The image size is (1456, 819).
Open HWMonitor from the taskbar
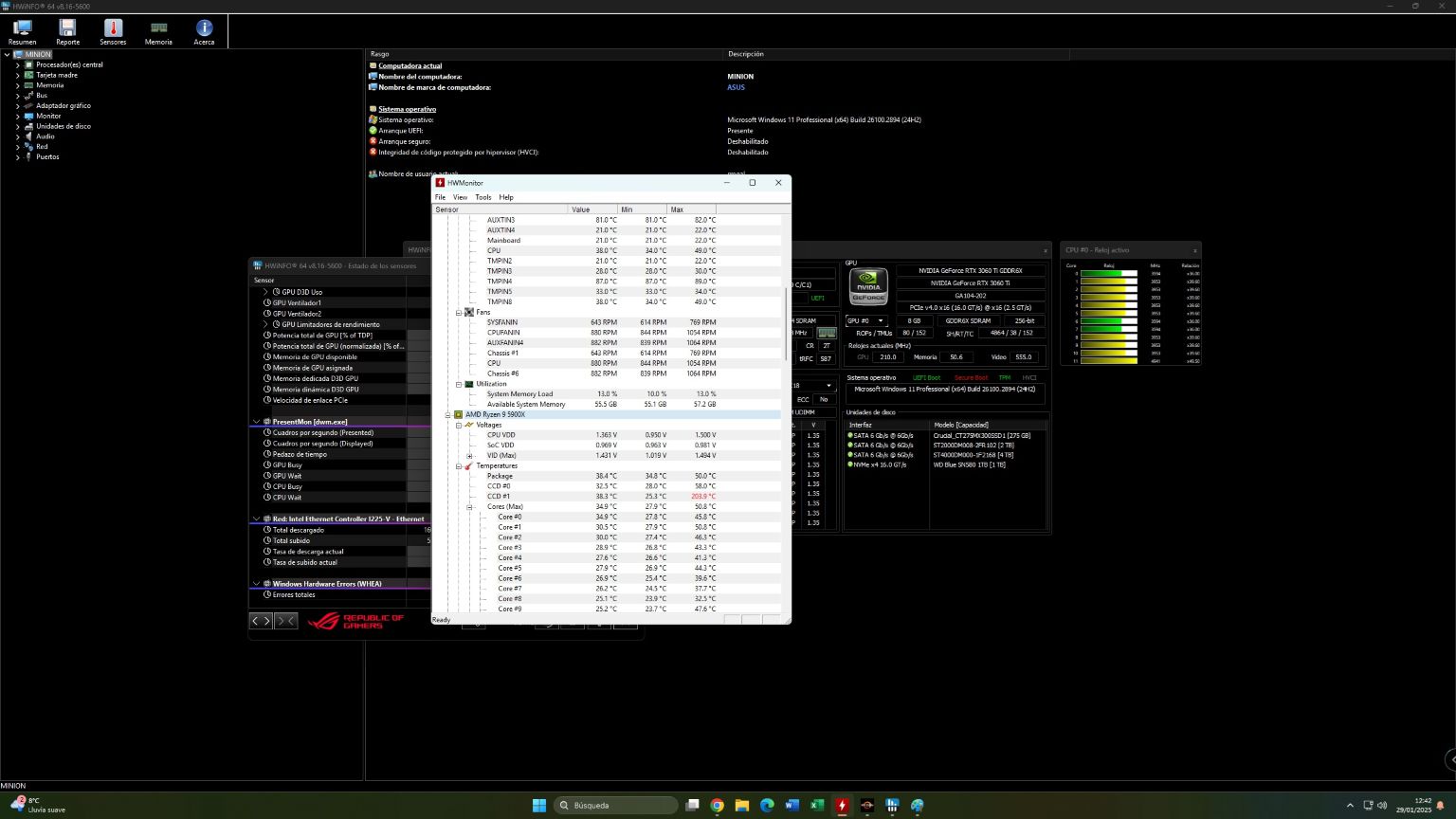click(842, 806)
